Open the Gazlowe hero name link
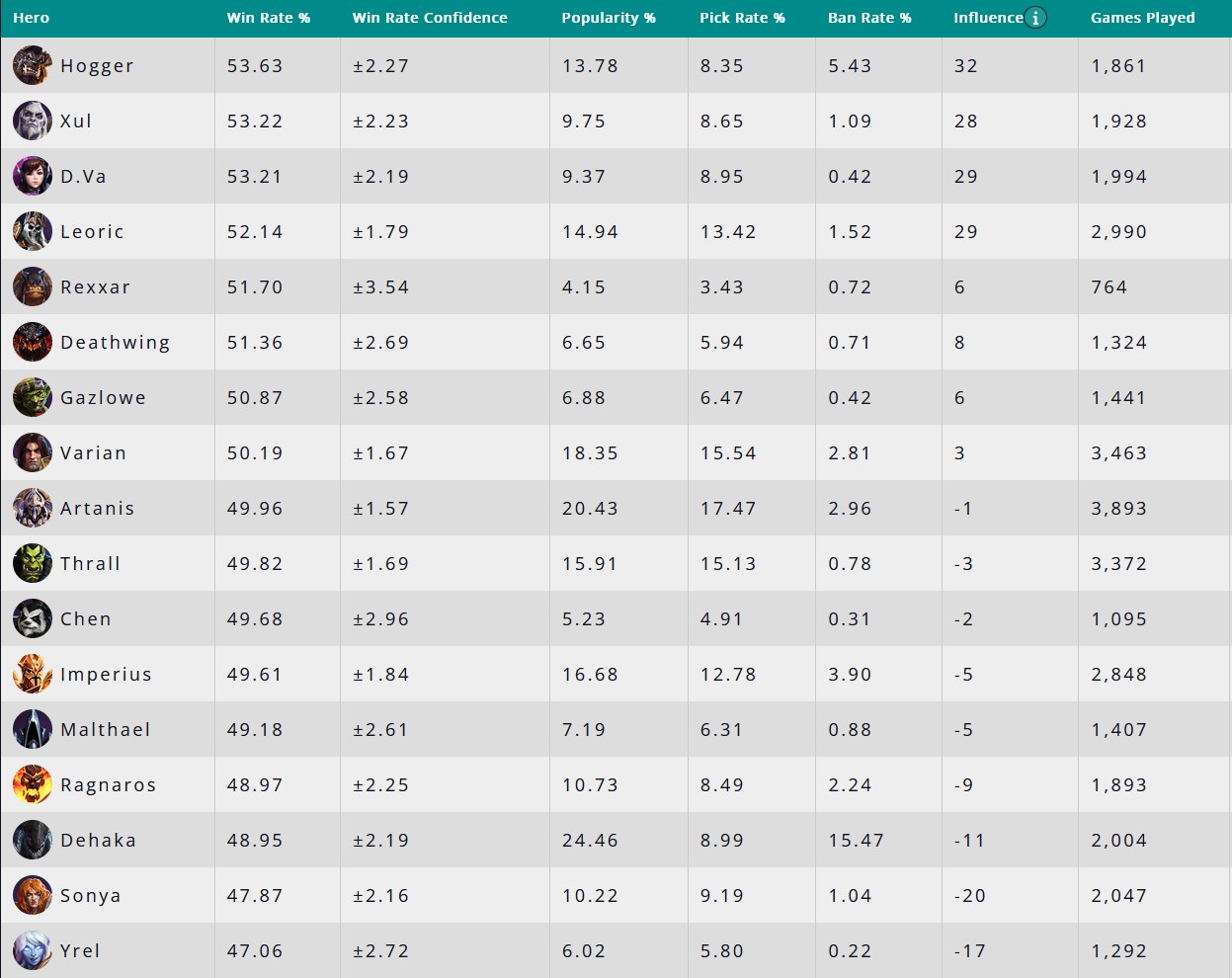 click(x=103, y=398)
